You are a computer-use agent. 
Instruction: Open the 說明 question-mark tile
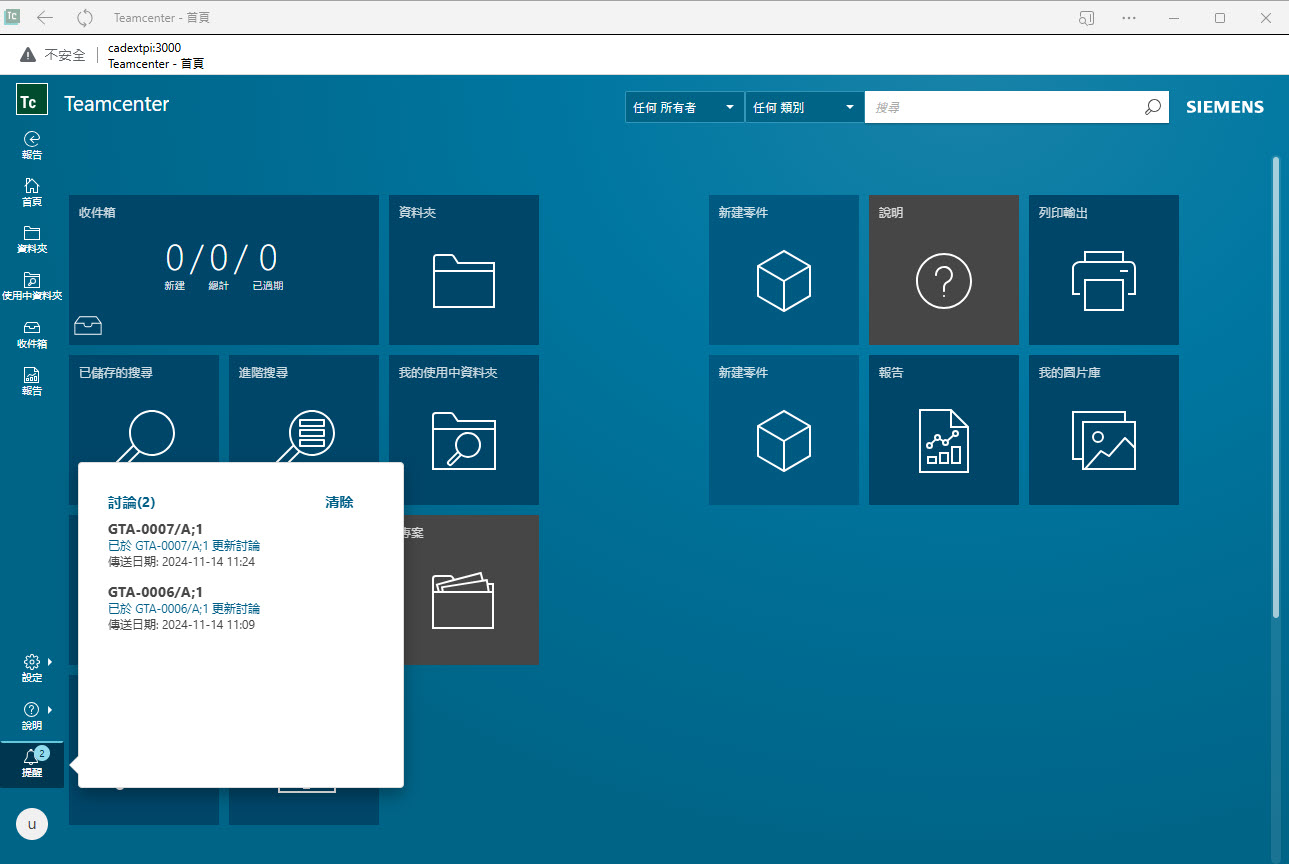[x=944, y=270]
